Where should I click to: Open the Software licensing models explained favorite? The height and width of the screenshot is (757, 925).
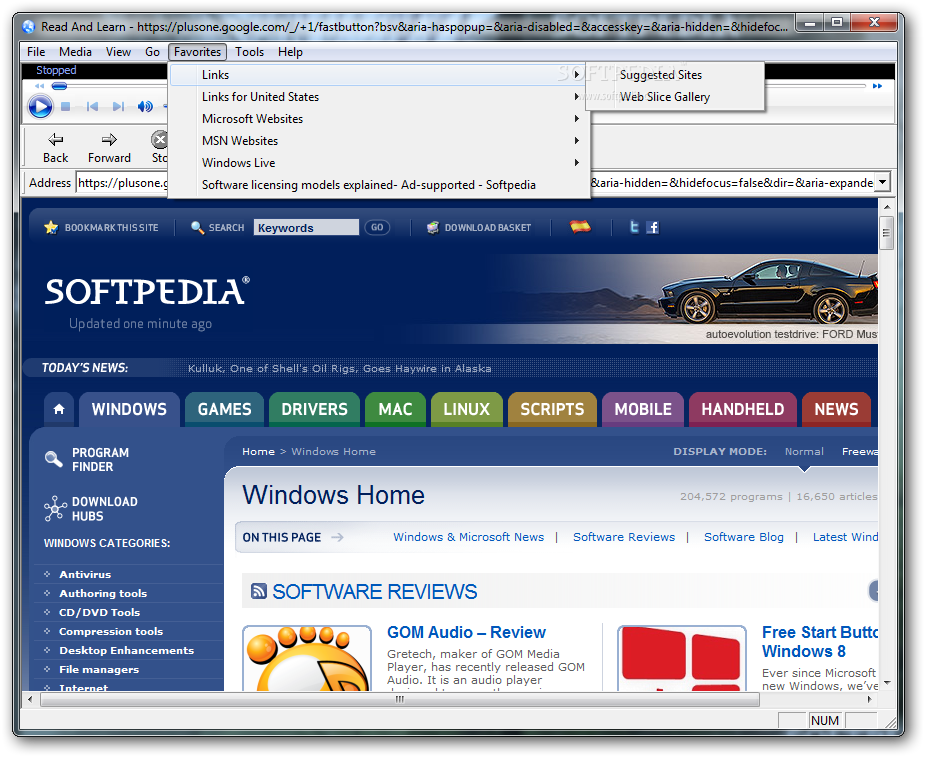(377, 185)
